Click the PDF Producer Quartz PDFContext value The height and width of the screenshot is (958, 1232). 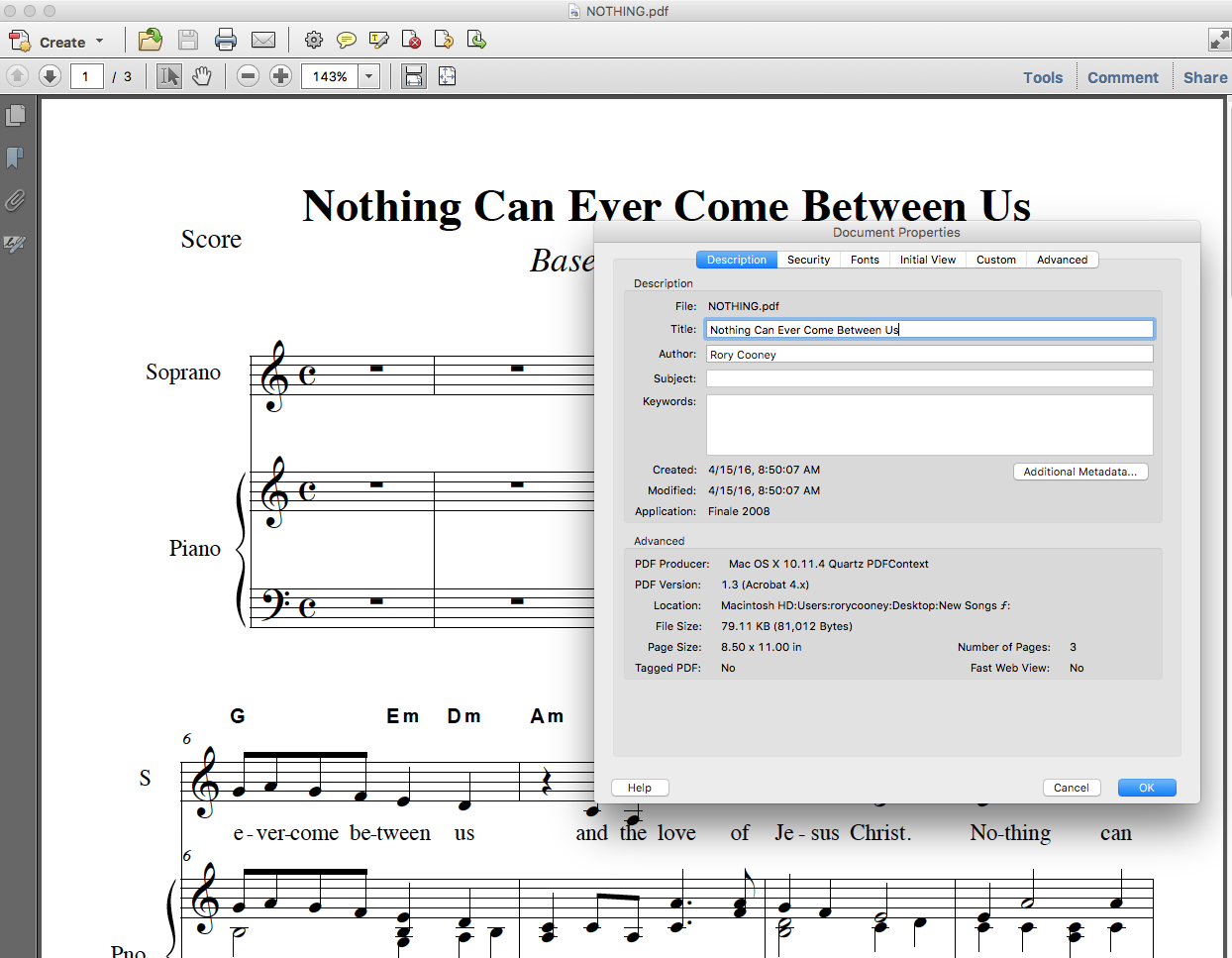point(828,564)
